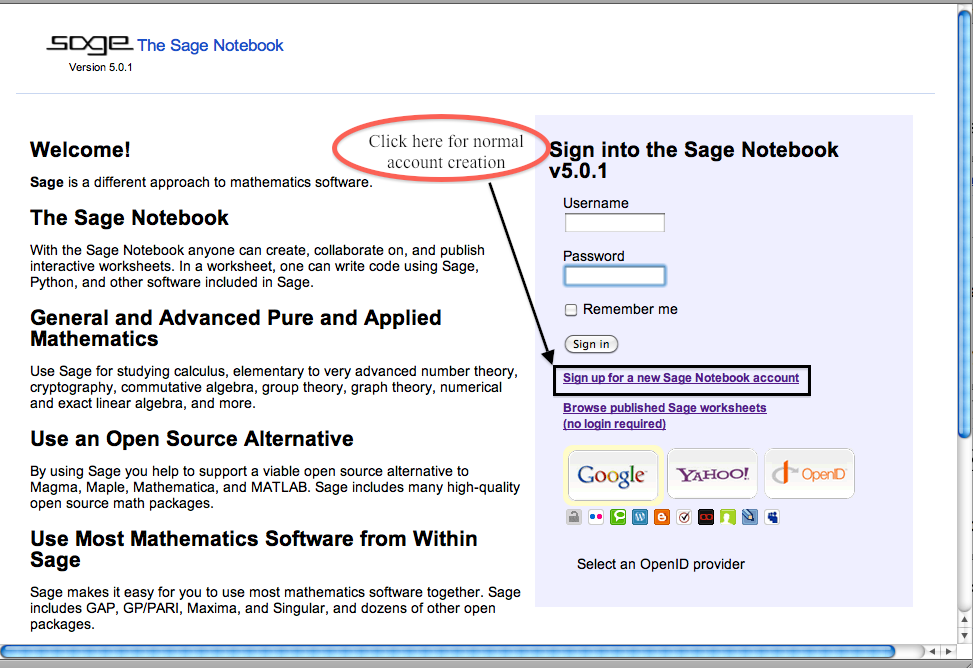Click the gray padlock provider icon
The height and width of the screenshot is (668, 973).
tap(574, 518)
